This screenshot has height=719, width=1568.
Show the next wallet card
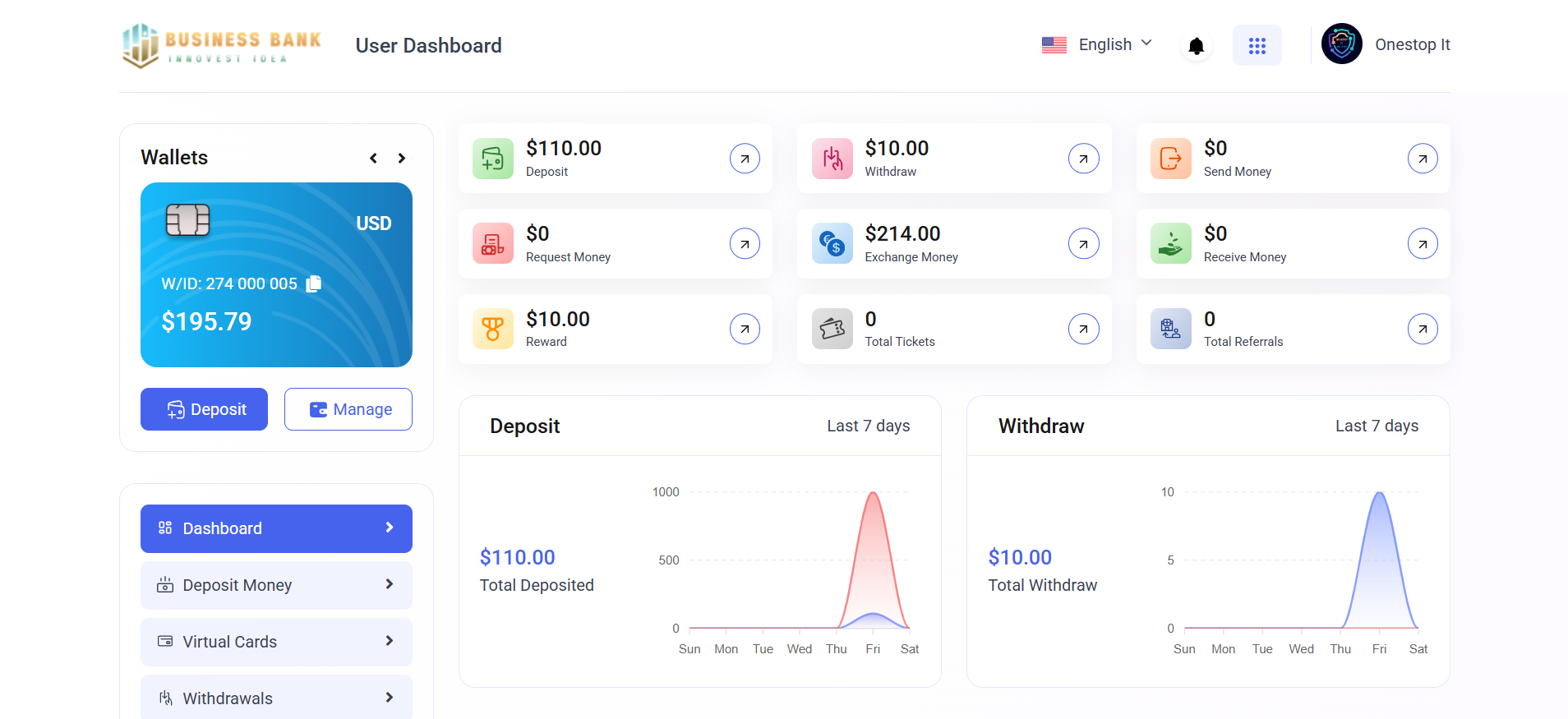tap(401, 158)
